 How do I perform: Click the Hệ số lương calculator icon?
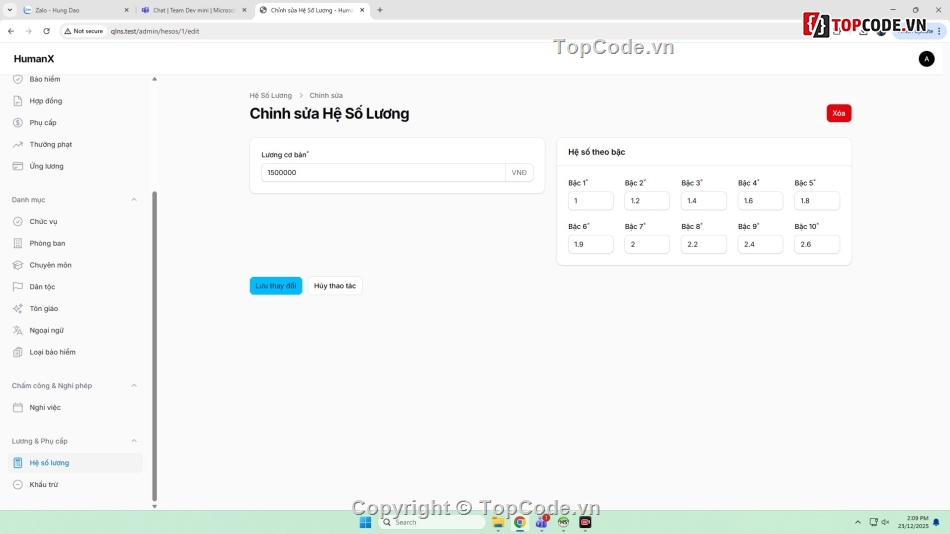pos(18,463)
